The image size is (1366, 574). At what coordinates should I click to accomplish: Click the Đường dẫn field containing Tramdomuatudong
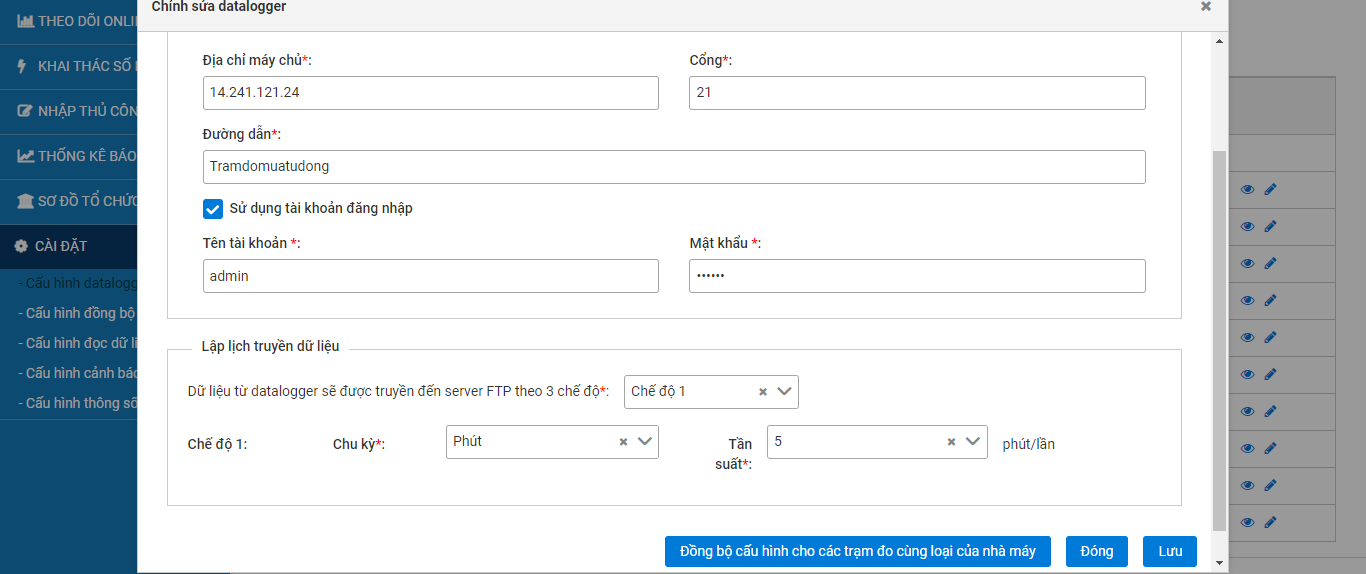[673, 167]
